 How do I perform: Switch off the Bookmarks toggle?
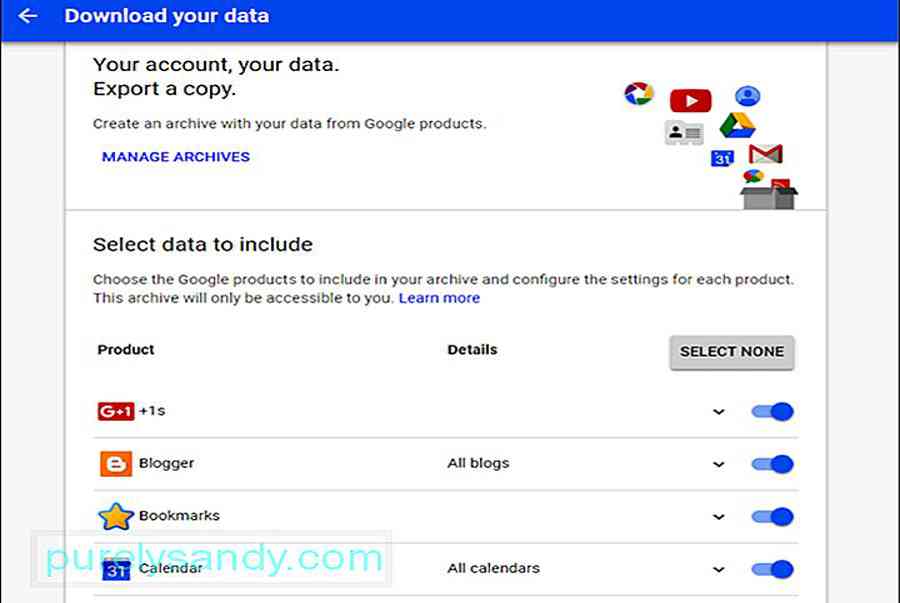(772, 516)
